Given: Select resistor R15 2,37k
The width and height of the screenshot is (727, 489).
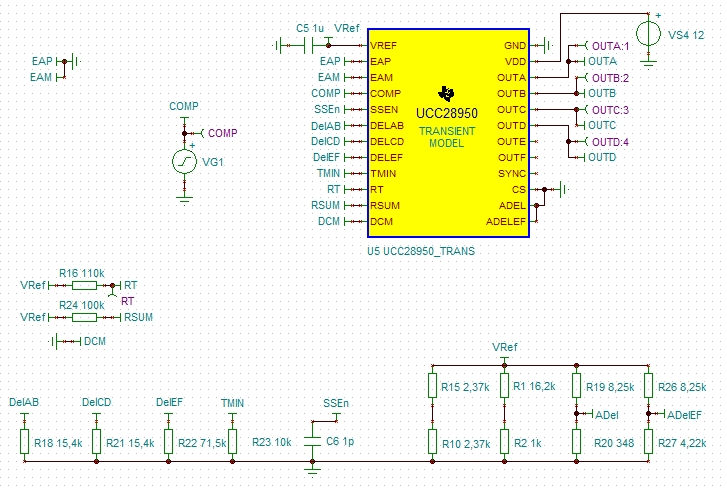Looking at the screenshot, I should click(x=432, y=386).
